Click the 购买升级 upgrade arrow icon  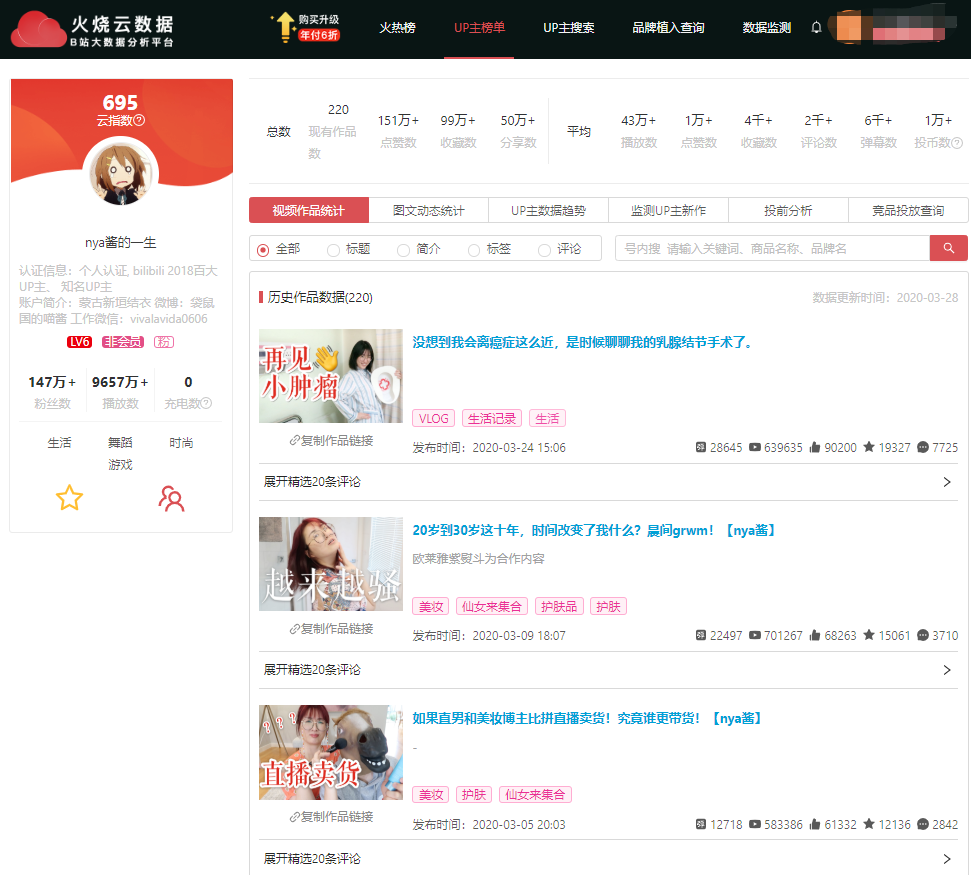point(283,27)
